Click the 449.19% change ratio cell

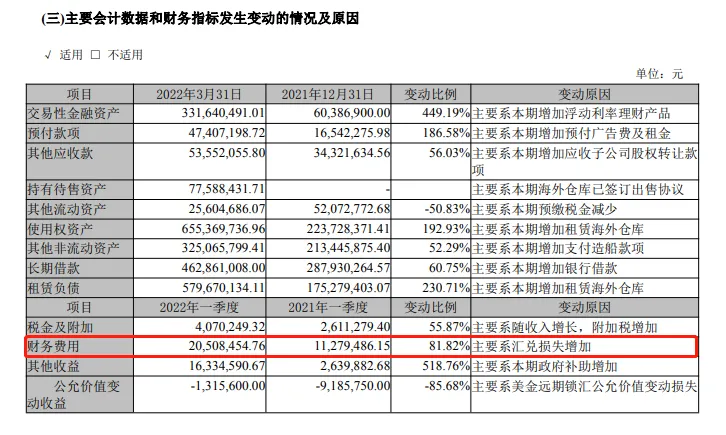point(445,113)
